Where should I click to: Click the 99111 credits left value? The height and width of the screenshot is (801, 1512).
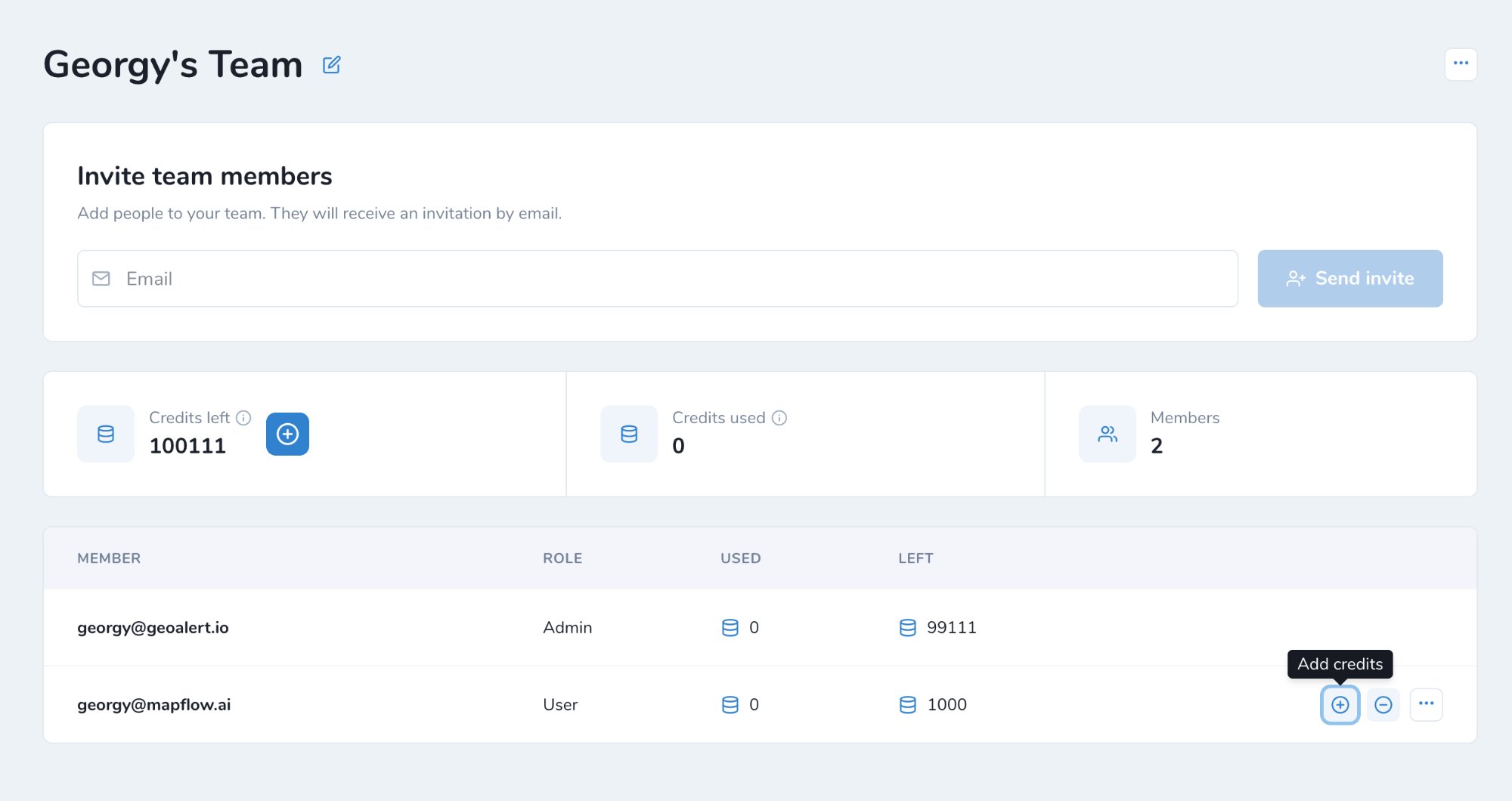[x=952, y=628]
